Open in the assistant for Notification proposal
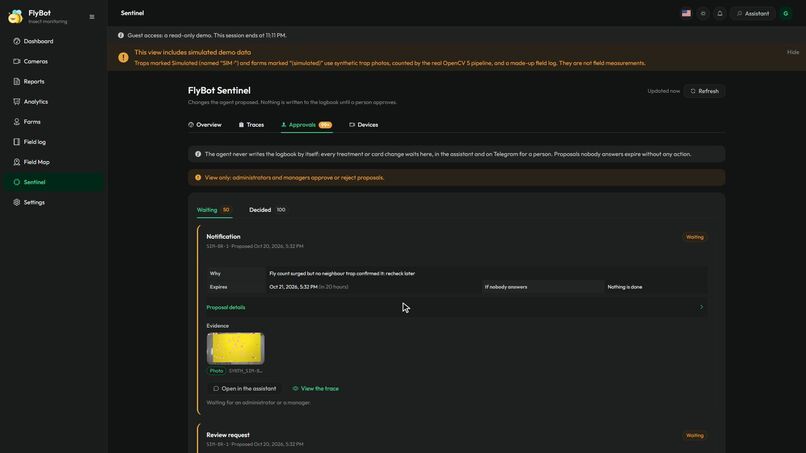 (x=245, y=389)
